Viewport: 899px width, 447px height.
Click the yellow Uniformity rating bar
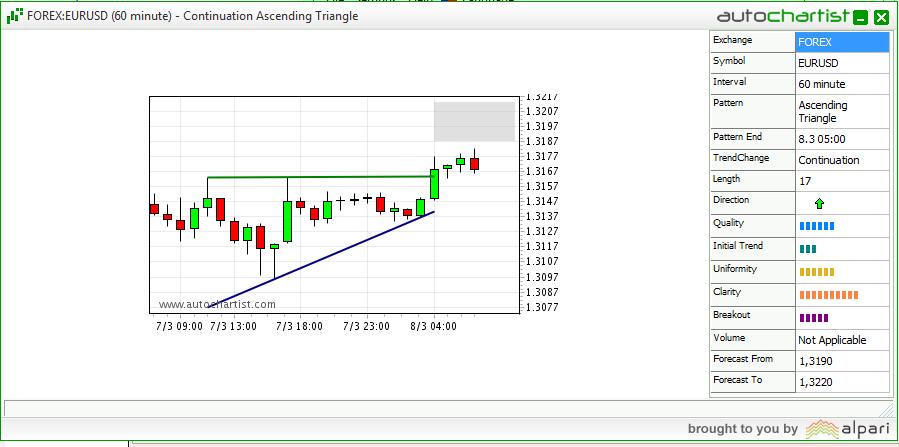point(816,272)
